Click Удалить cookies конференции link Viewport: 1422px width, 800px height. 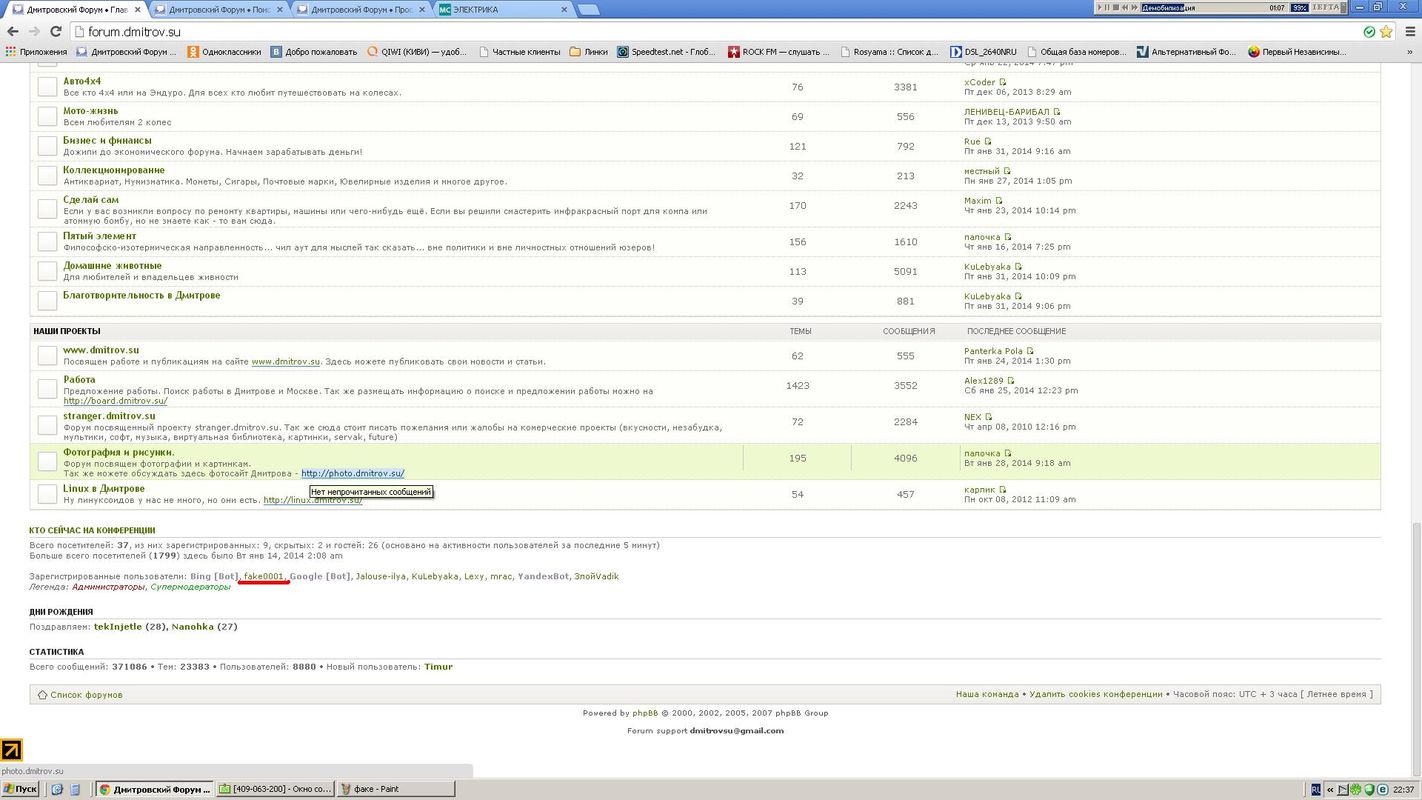point(1095,694)
